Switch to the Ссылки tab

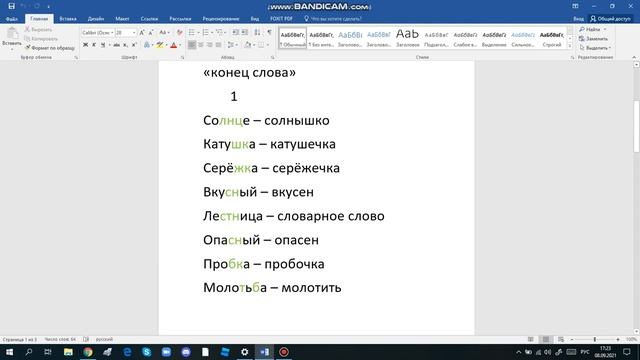149,19
